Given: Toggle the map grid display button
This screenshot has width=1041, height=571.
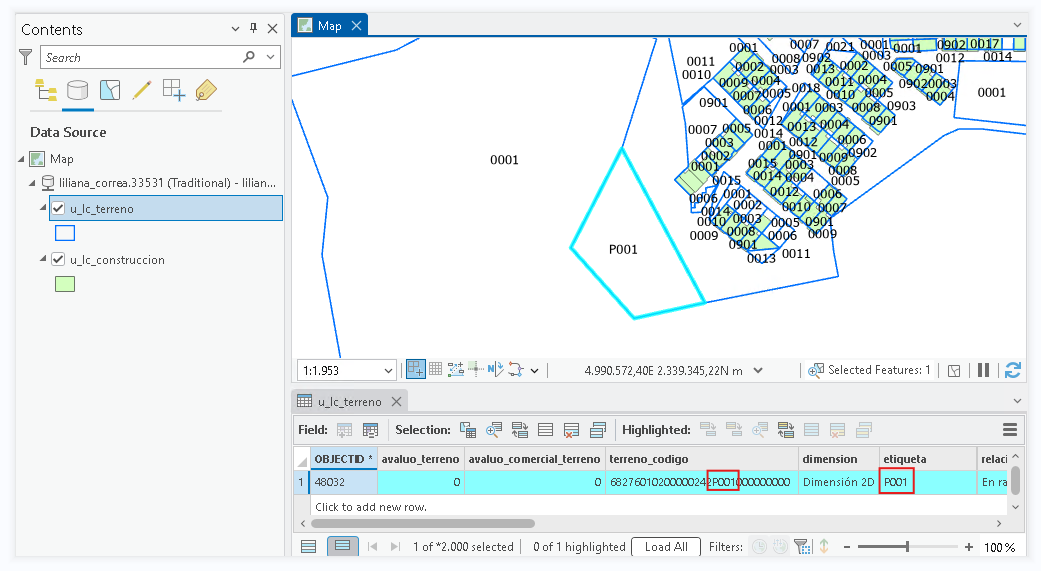Looking at the screenshot, I should (x=436, y=369).
